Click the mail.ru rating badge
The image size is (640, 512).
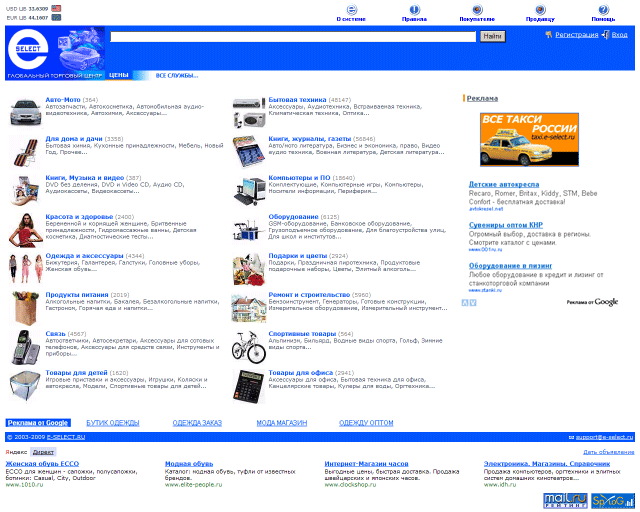[x=563, y=498]
